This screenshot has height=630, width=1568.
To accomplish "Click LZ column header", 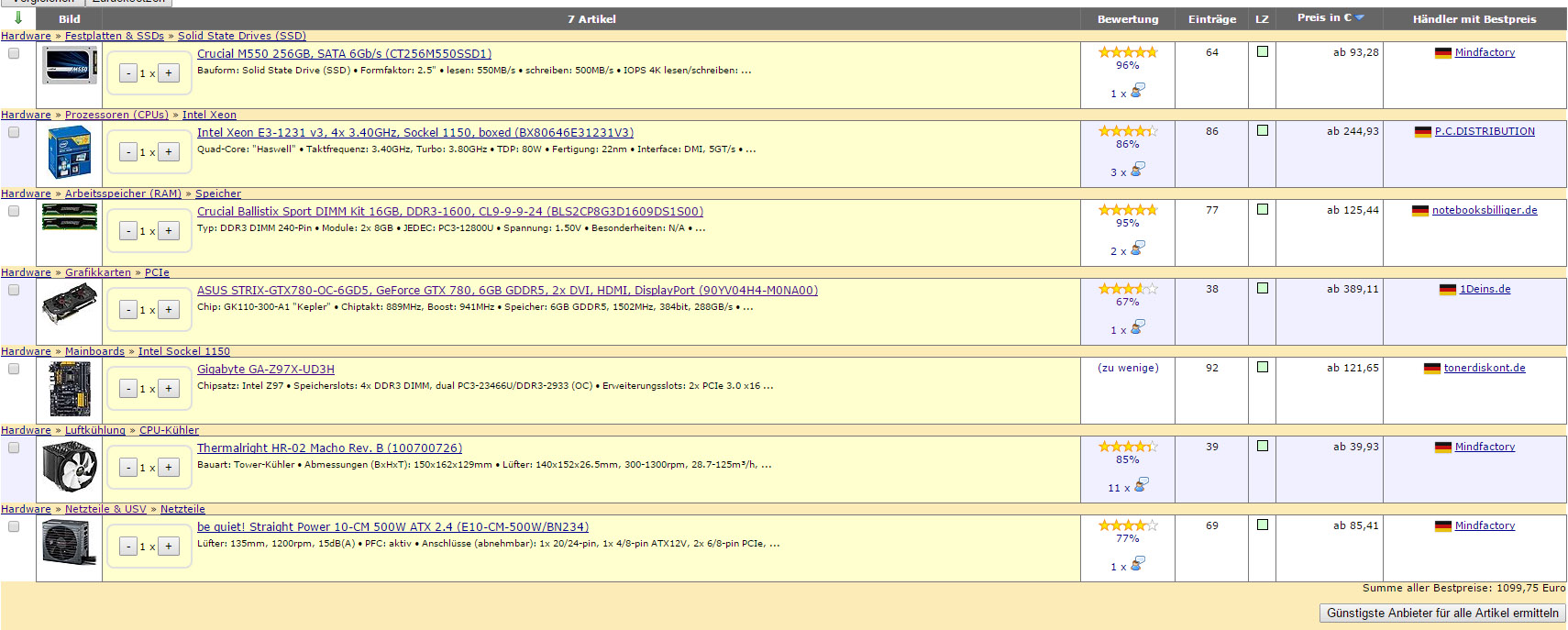I will (x=1262, y=19).
